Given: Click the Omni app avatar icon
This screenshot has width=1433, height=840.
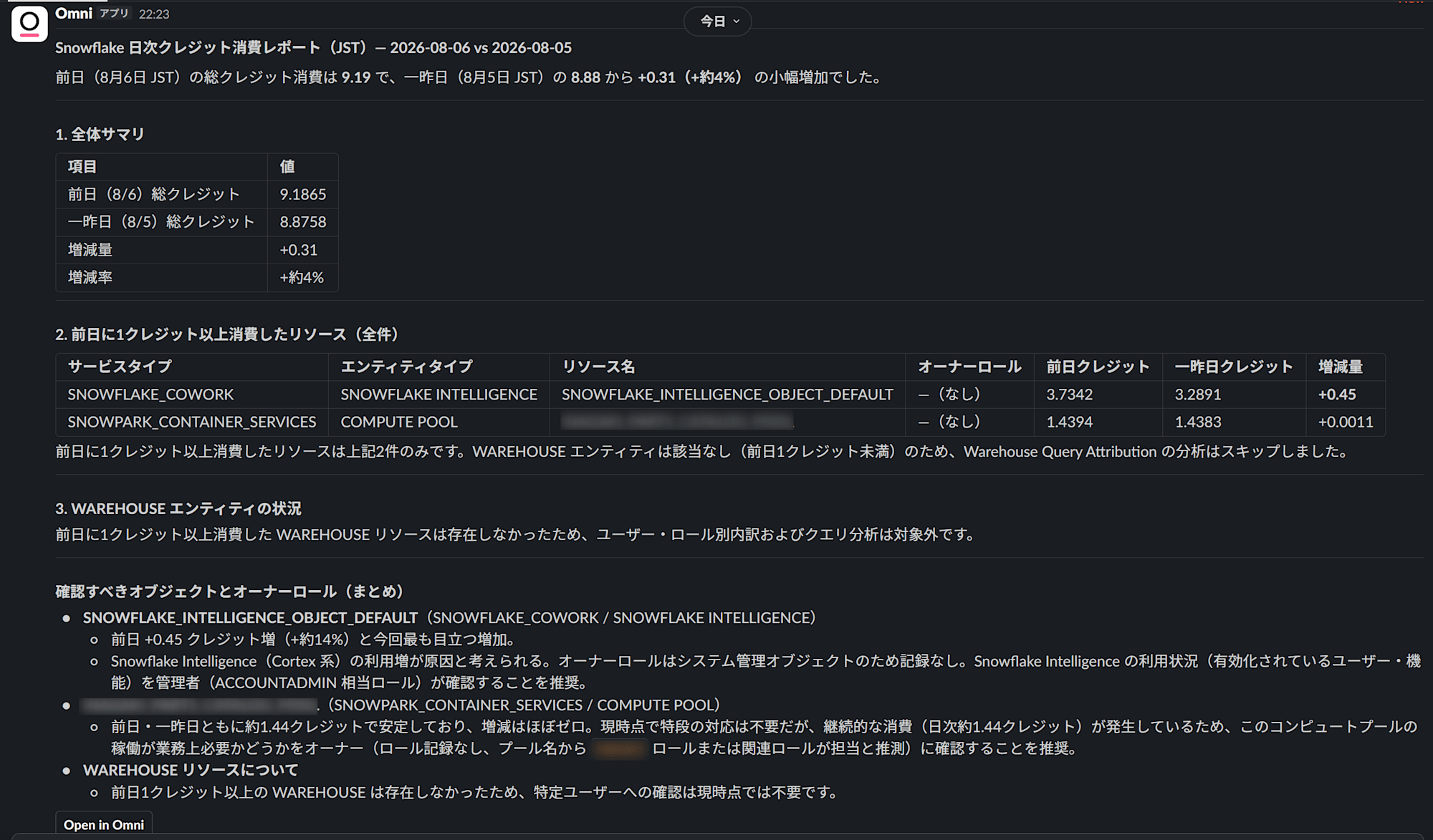Looking at the screenshot, I should pos(29,23).
